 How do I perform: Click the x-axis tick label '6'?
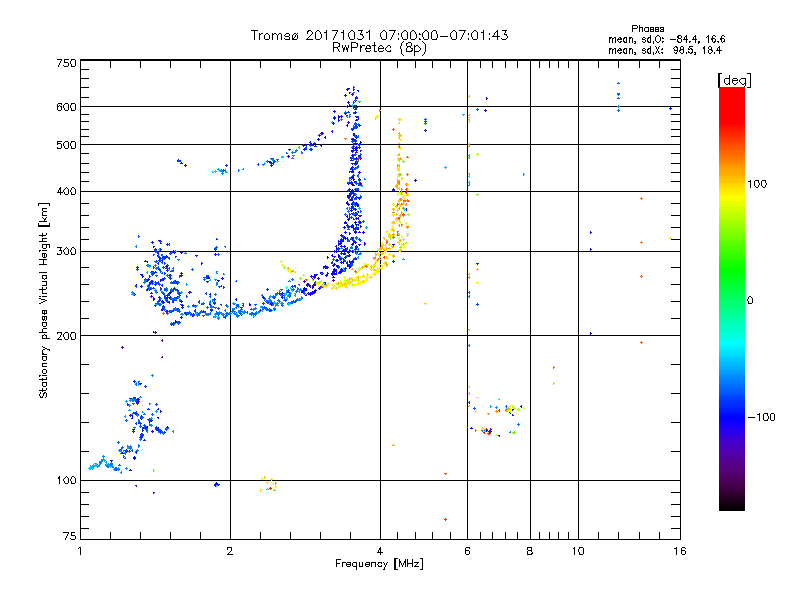pos(467,551)
